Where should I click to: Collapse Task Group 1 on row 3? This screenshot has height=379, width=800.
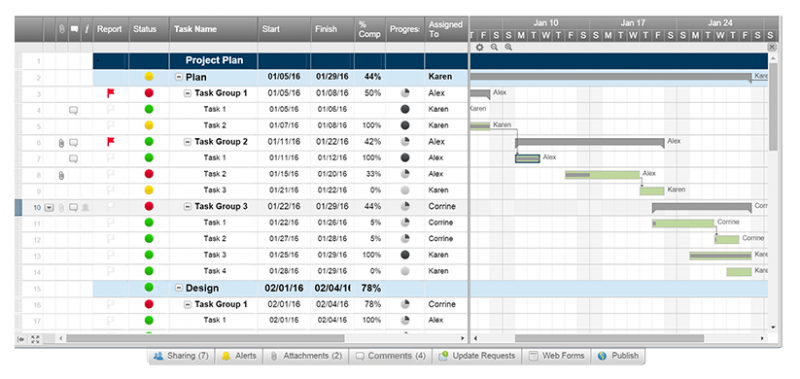(x=187, y=93)
